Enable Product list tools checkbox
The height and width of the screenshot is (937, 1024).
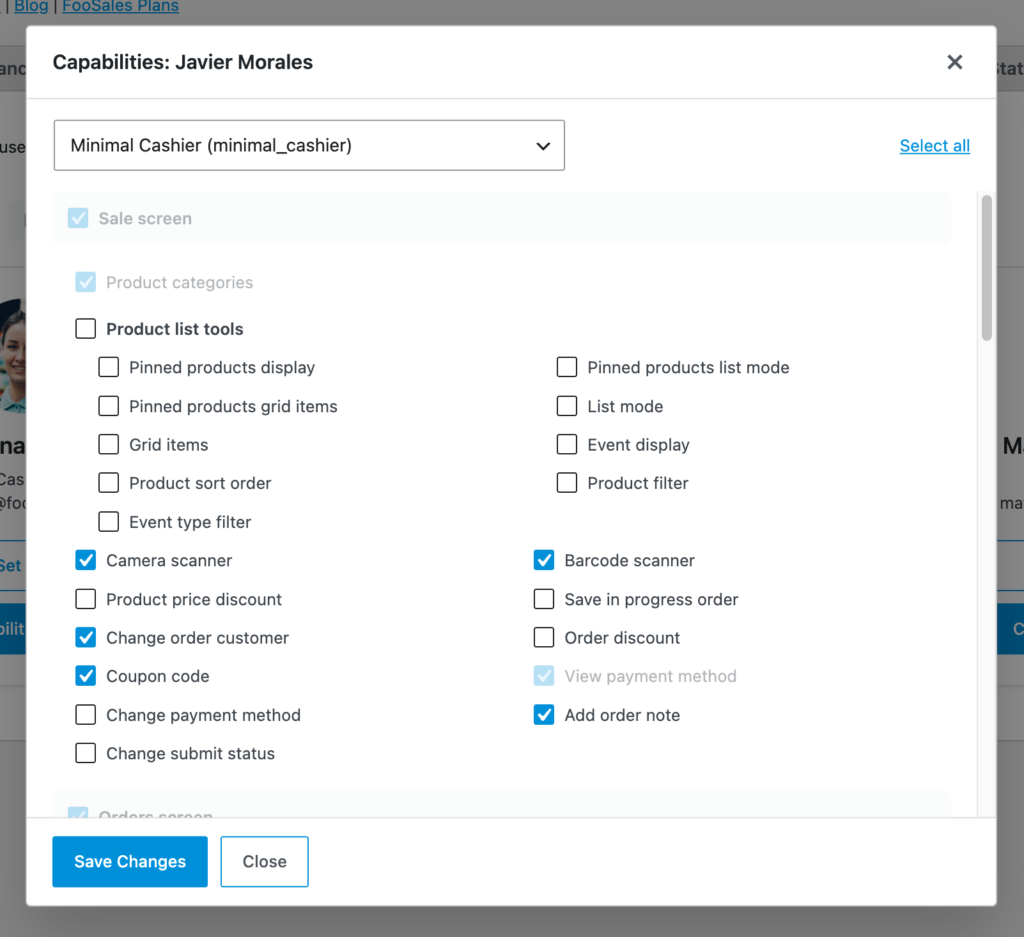(x=86, y=328)
